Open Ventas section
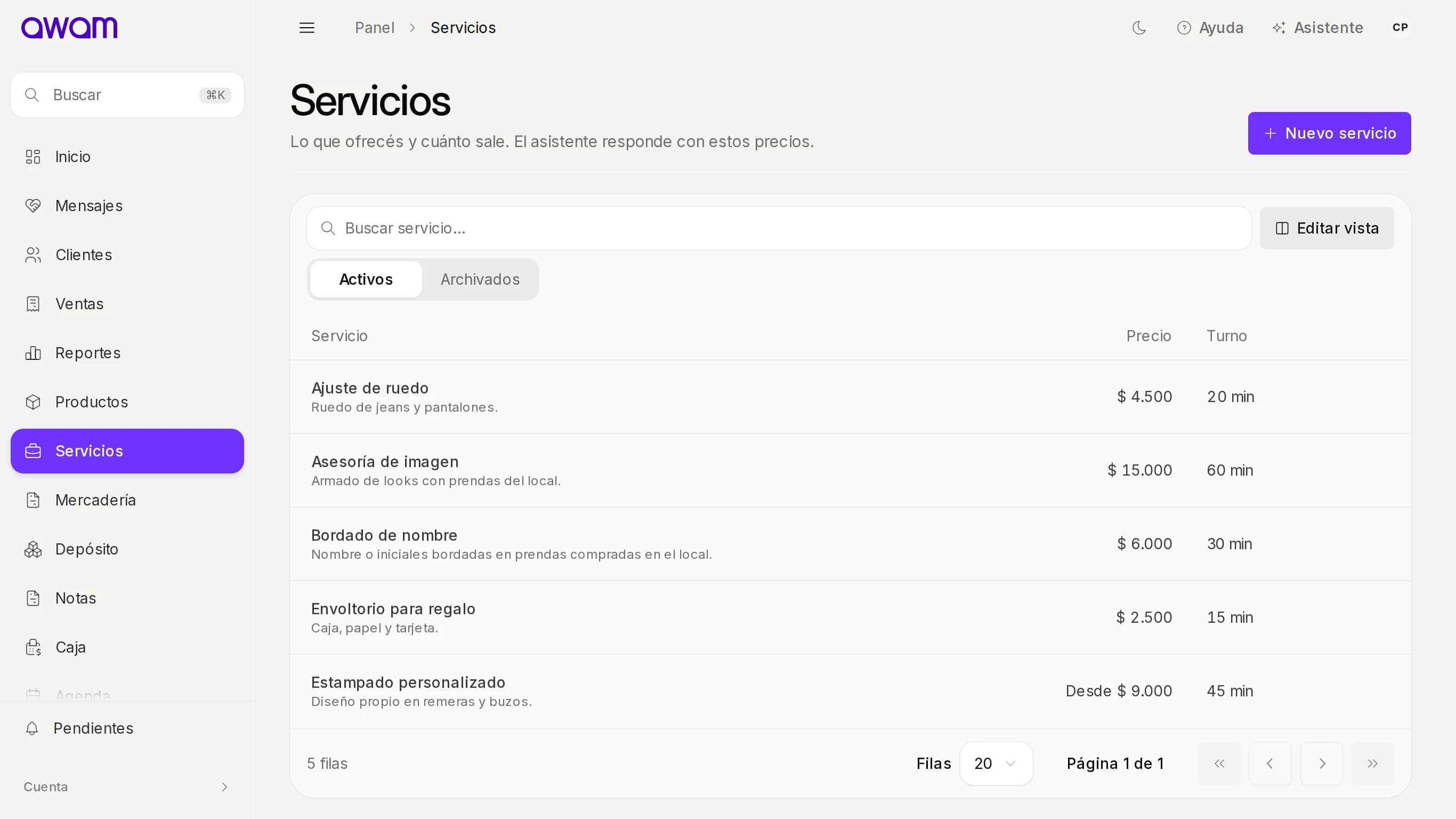The image size is (1456, 819). [x=127, y=304]
